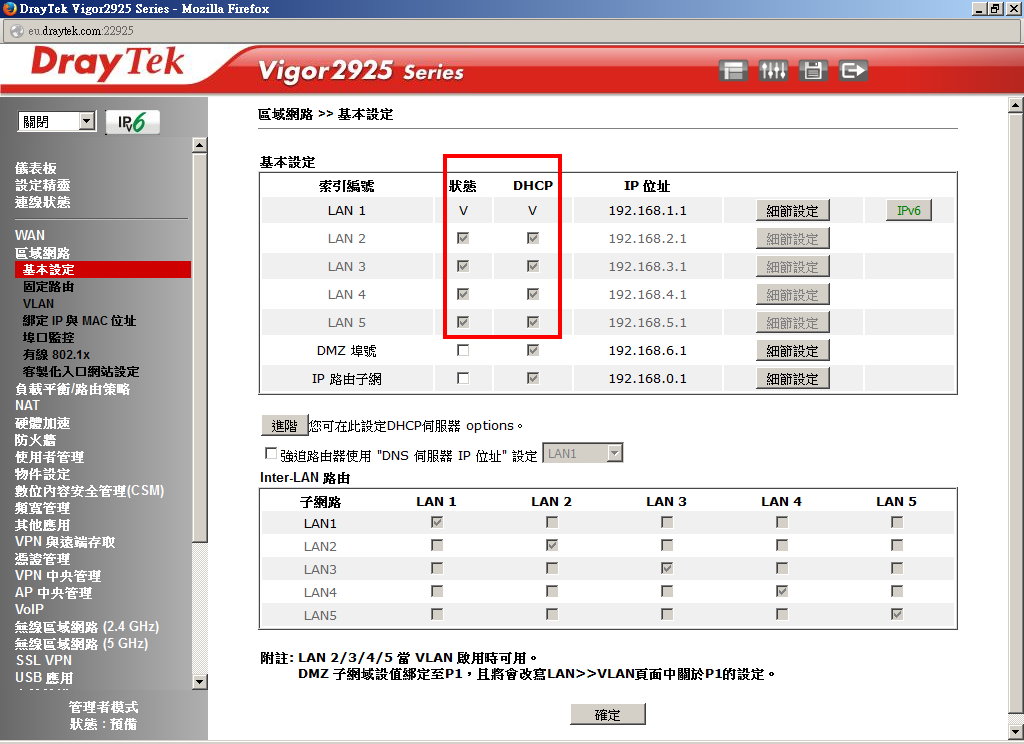
Task: Click the logout arrow icon
Action: tap(853, 71)
